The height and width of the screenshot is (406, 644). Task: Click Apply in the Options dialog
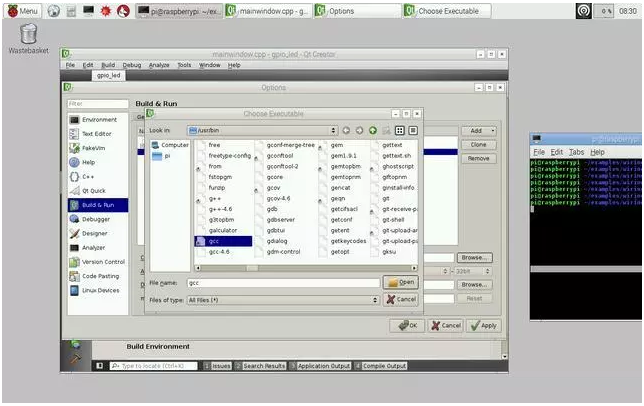[483, 325]
